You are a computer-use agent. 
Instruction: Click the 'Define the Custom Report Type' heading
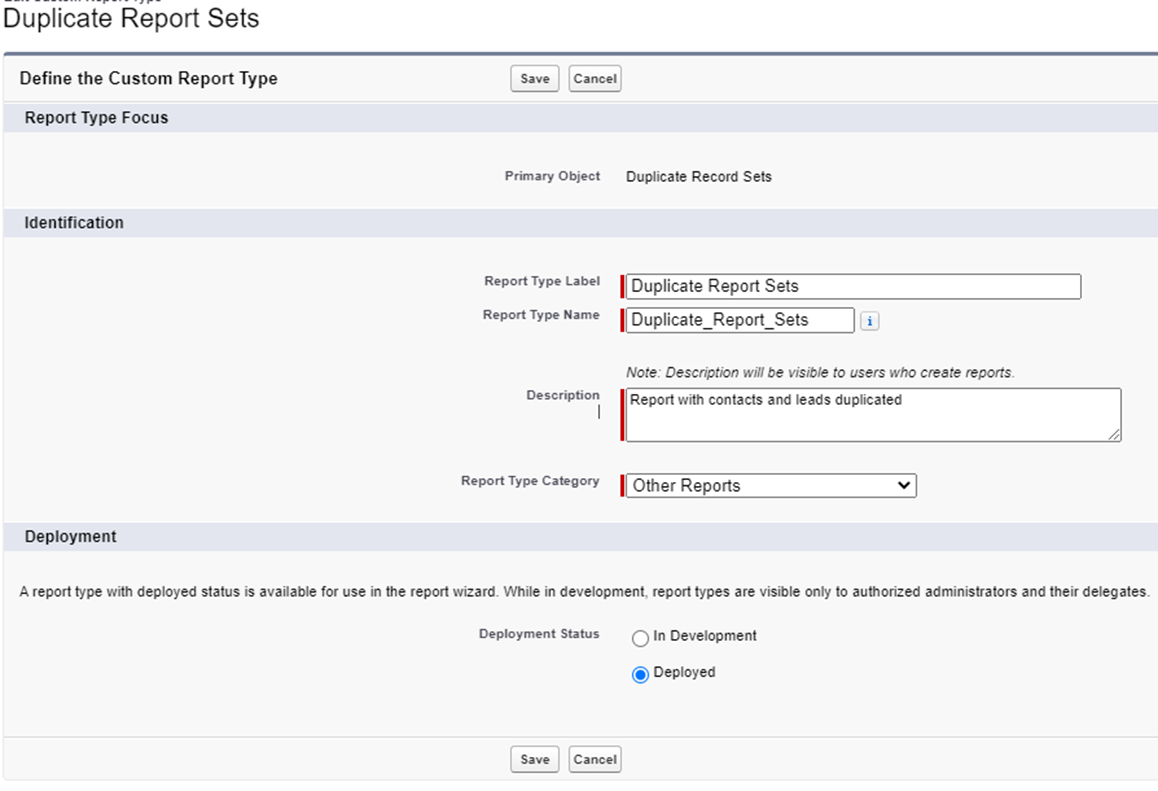148,79
